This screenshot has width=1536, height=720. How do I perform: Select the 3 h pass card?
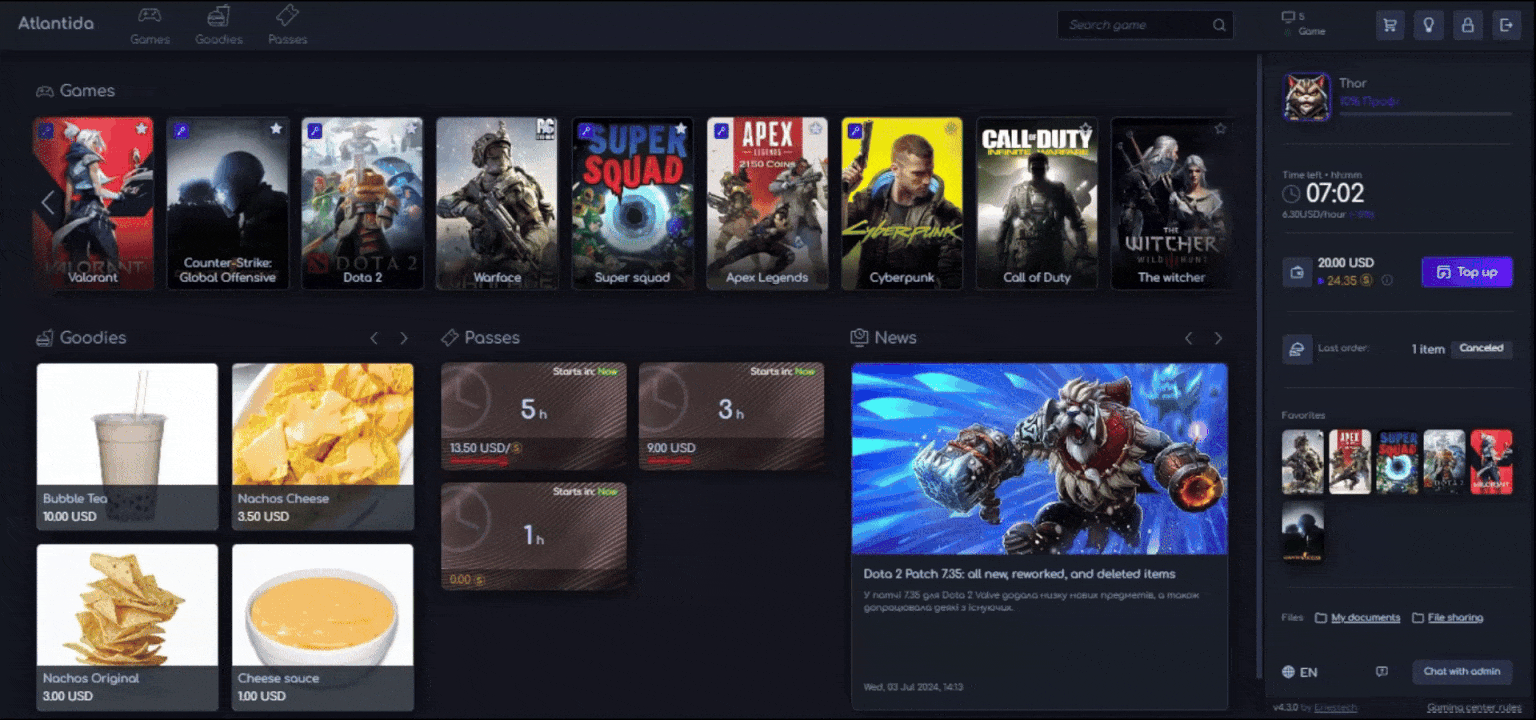[x=731, y=416]
